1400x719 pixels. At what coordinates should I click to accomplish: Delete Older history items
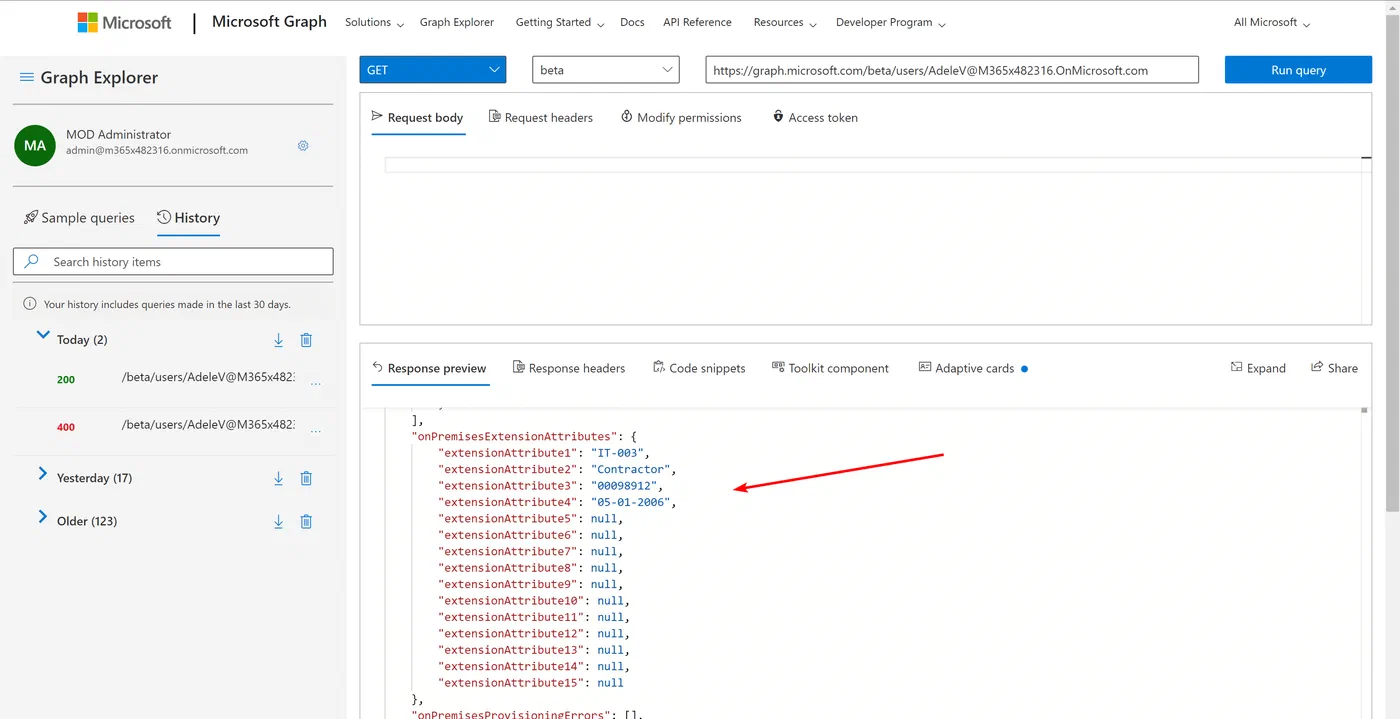click(x=307, y=521)
